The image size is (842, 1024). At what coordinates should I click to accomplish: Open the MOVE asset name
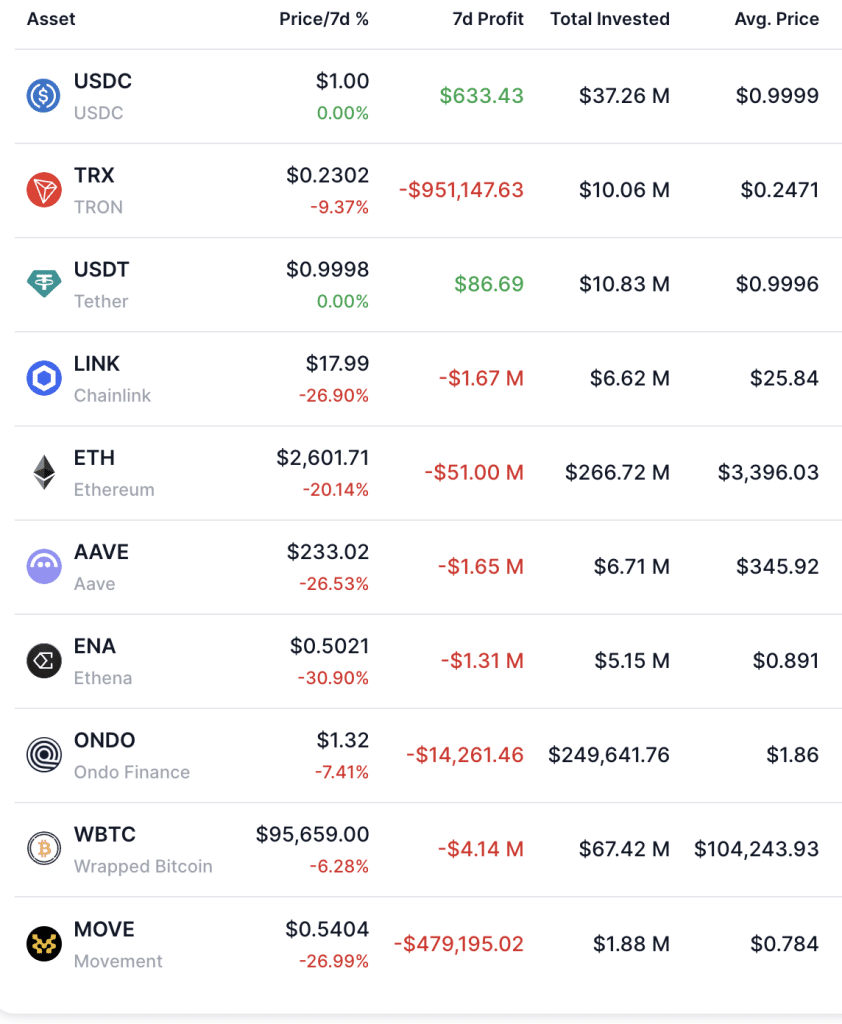click(x=104, y=929)
